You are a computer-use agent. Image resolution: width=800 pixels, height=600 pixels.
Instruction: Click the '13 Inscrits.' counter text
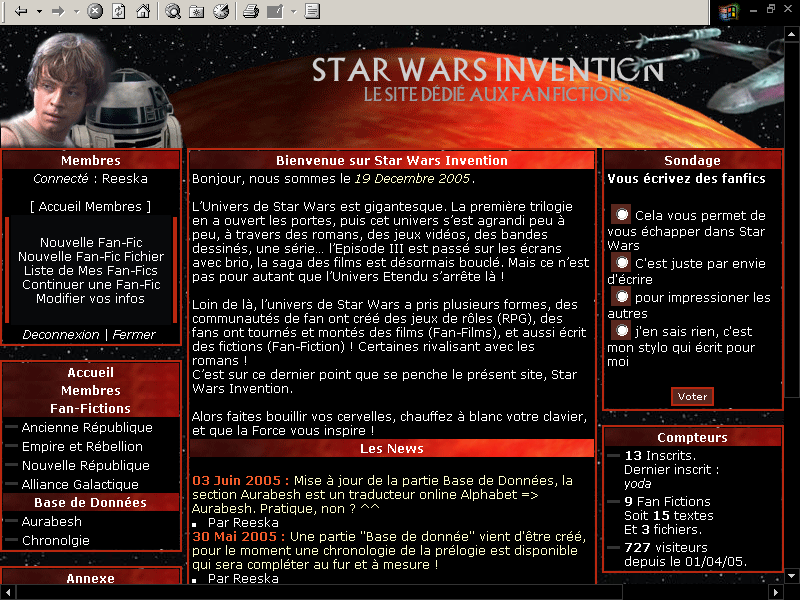tap(660, 456)
